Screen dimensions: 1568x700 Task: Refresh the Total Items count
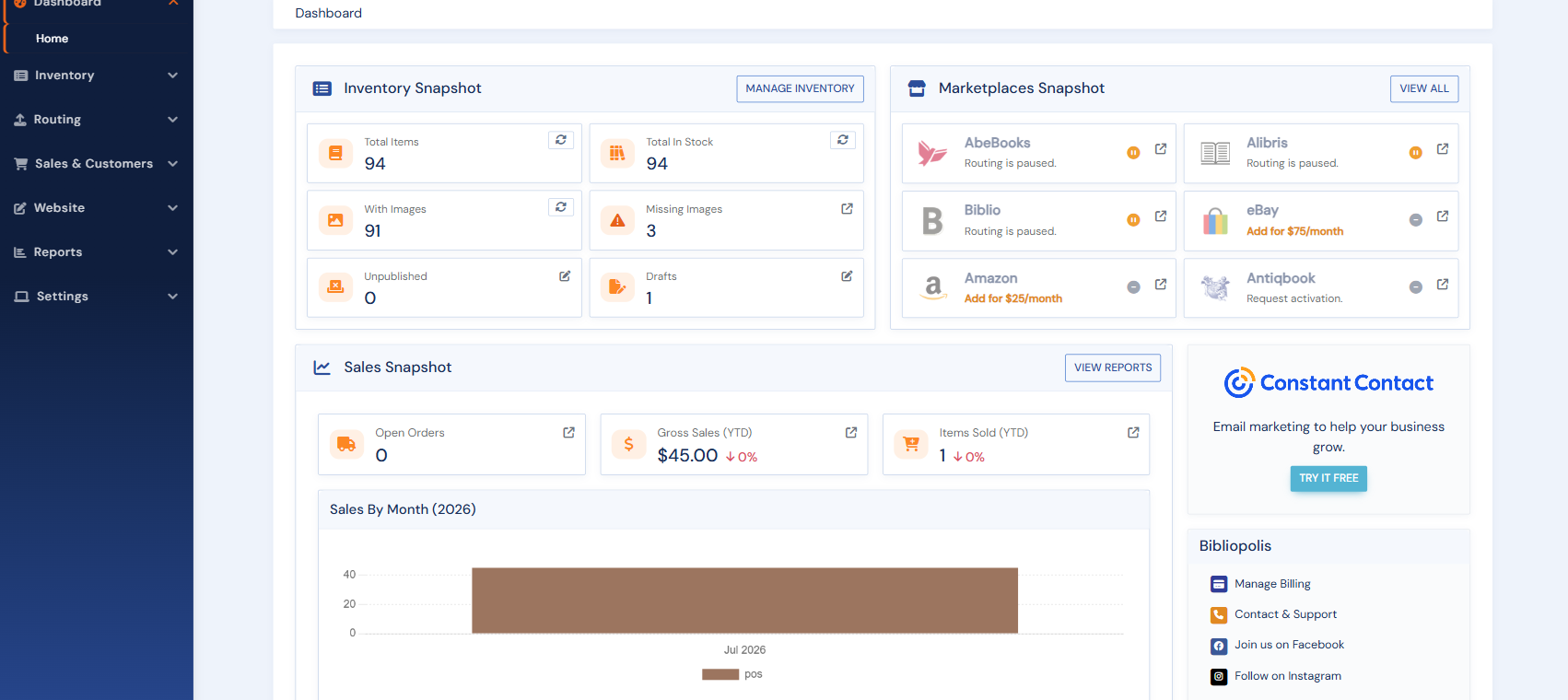(561, 140)
